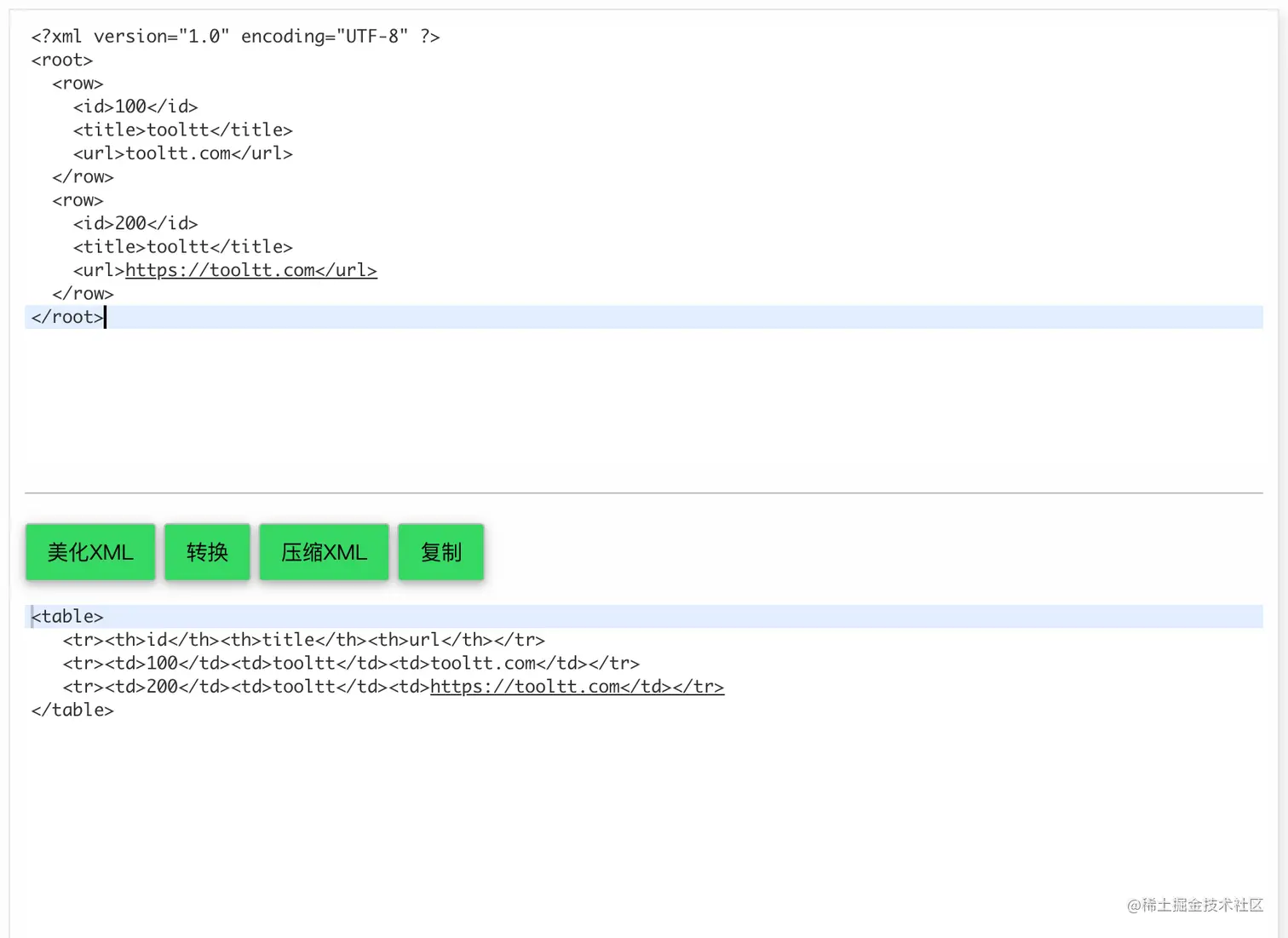Click the 美化XML button

90,552
